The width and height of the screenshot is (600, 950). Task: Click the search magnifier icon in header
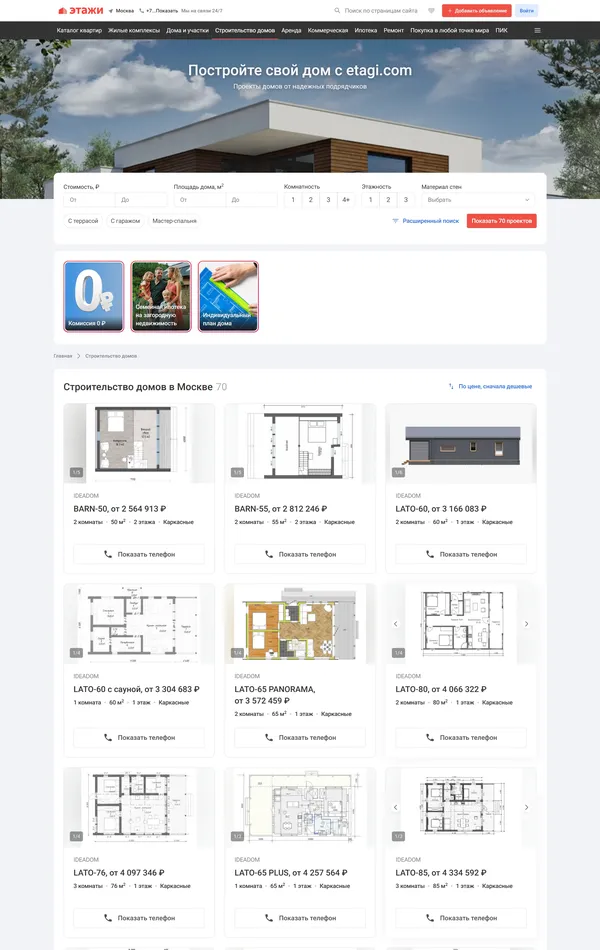(x=337, y=11)
